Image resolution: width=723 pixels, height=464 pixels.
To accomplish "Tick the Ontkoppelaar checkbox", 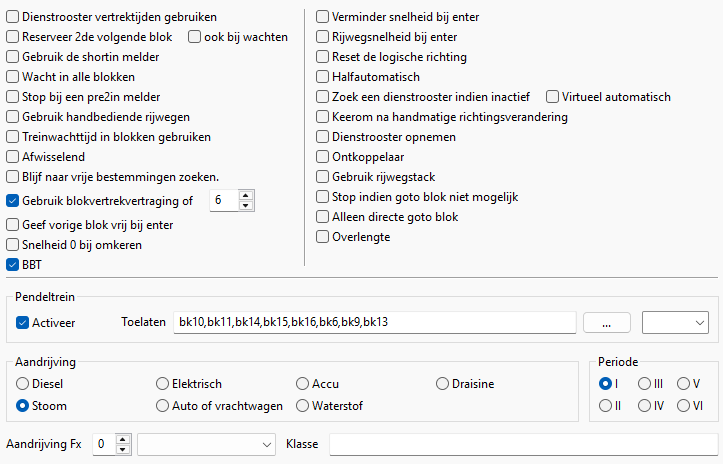I will point(323,157).
